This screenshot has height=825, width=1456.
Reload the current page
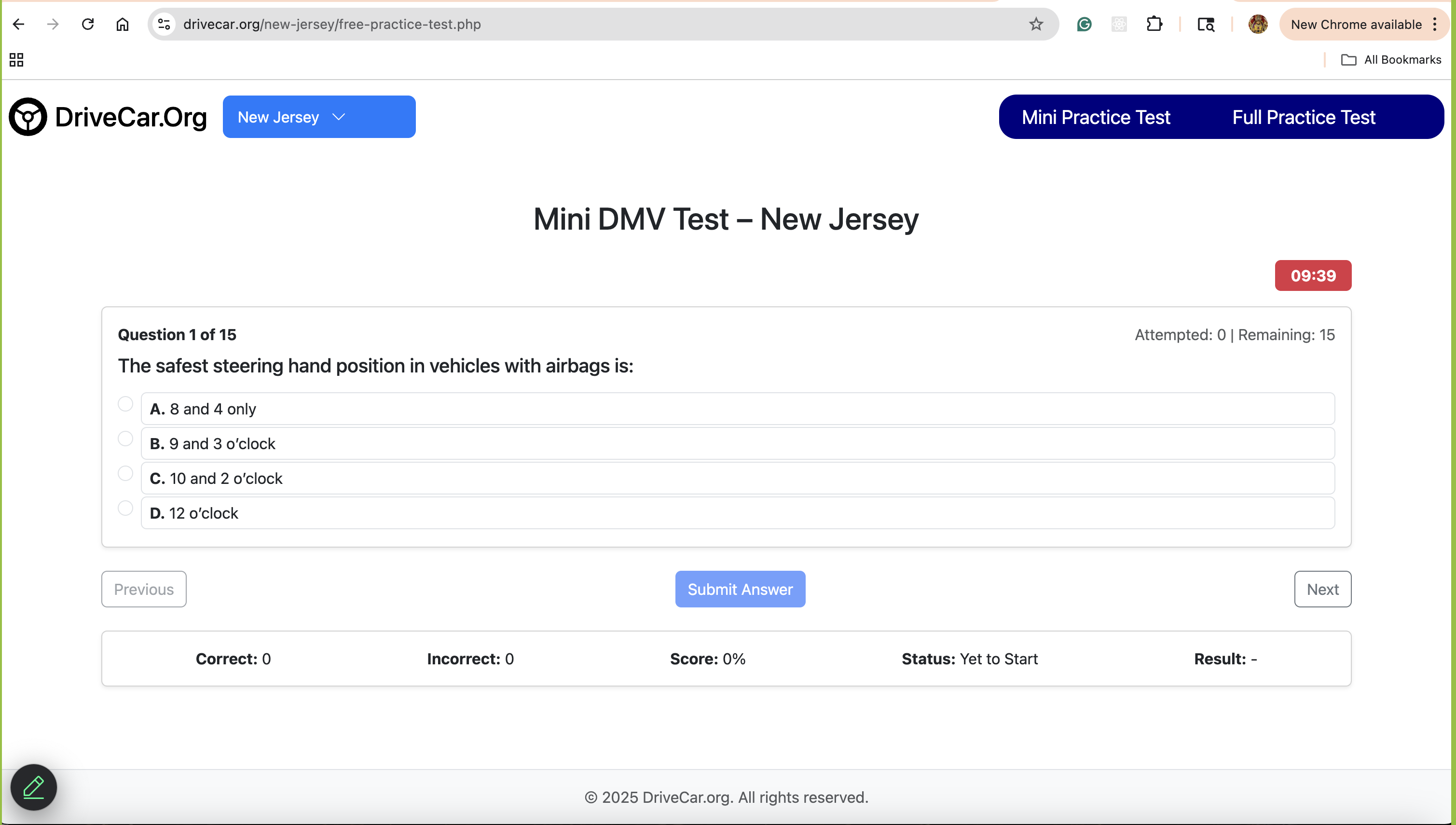[87, 25]
